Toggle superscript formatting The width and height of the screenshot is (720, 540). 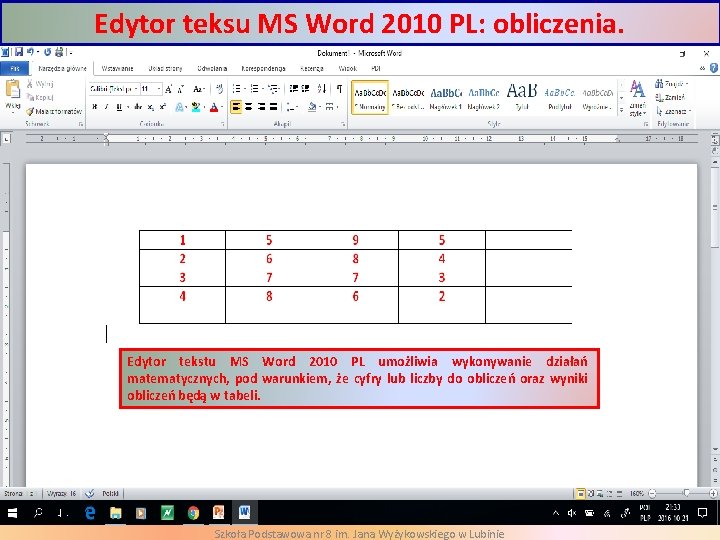pos(163,107)
